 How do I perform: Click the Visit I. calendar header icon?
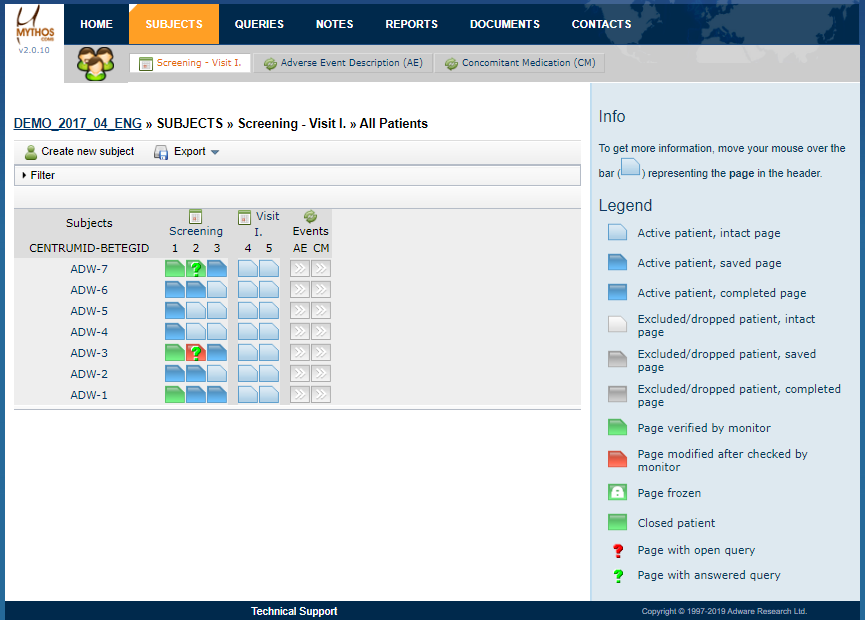tap(244, 217)
